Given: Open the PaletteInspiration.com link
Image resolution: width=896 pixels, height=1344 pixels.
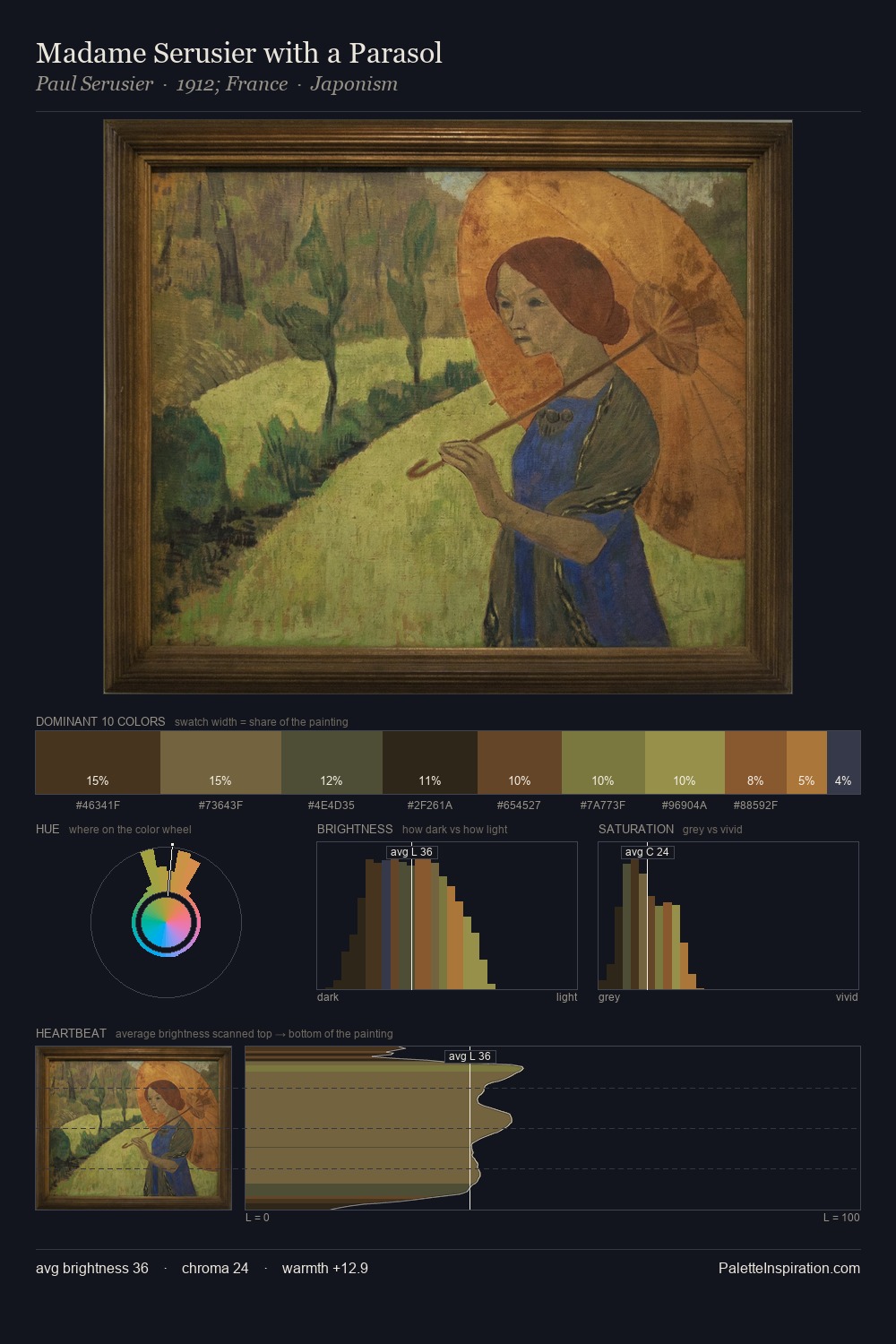Looking at the screenshot, I should click(x=789, y=1269).
